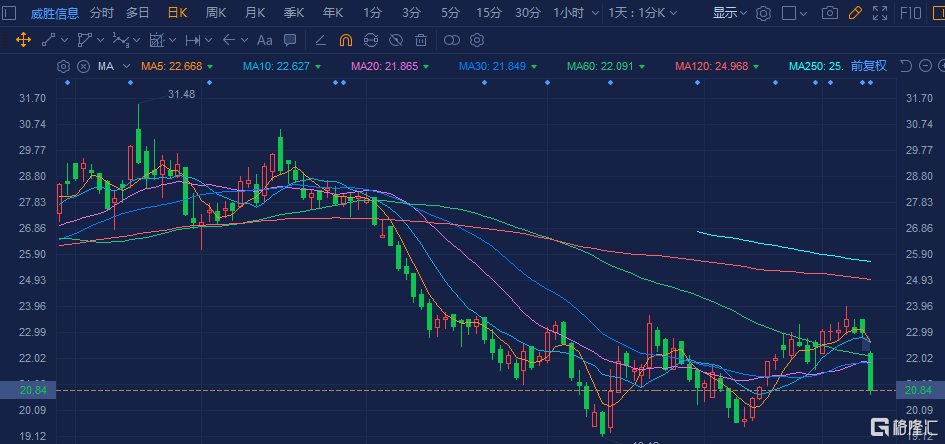The height and width of the screenshot is (444, 945).
Task: Open F10 company information
Action: (912, 14)
